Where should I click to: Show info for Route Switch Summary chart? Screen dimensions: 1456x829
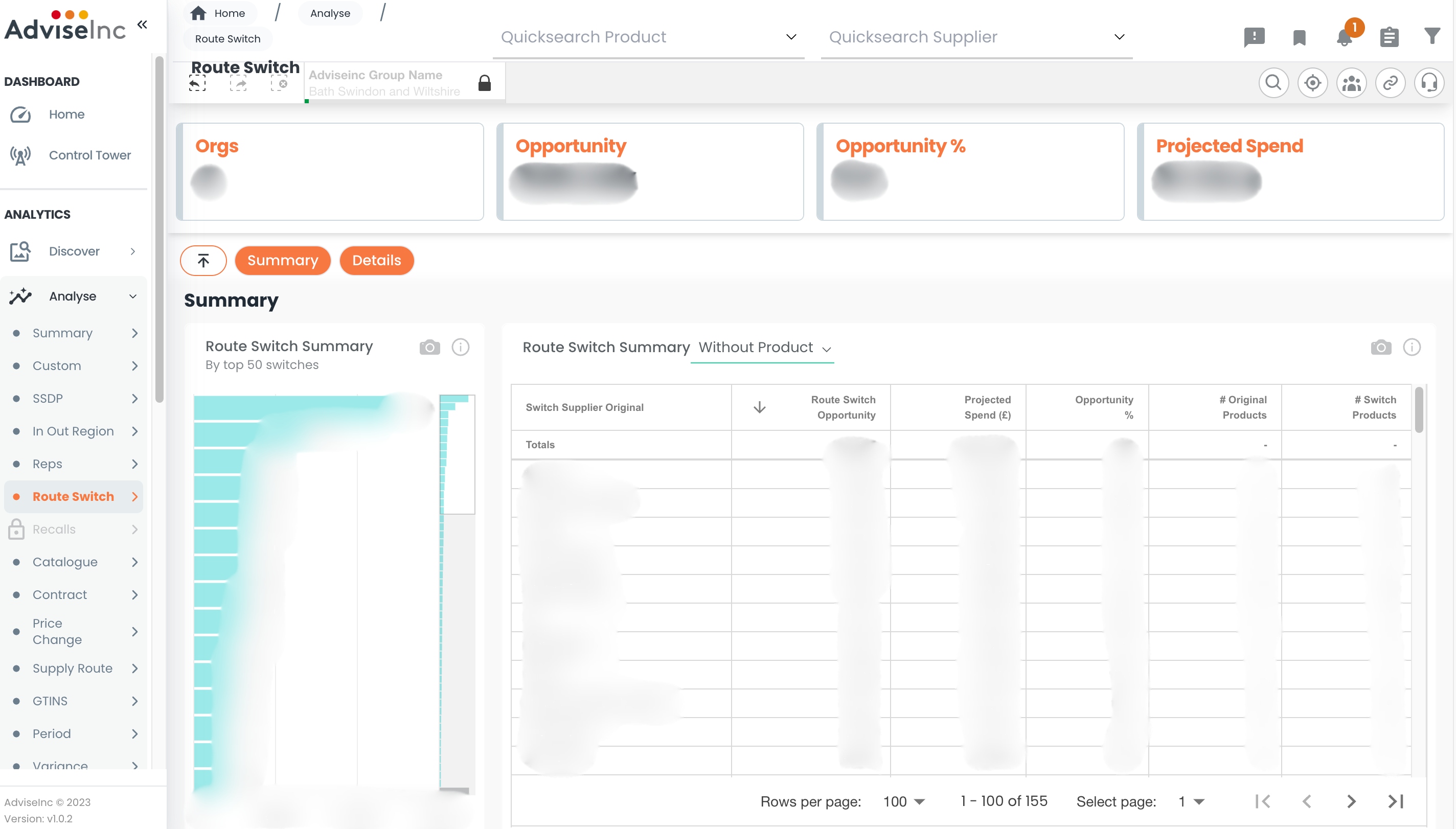460,348
